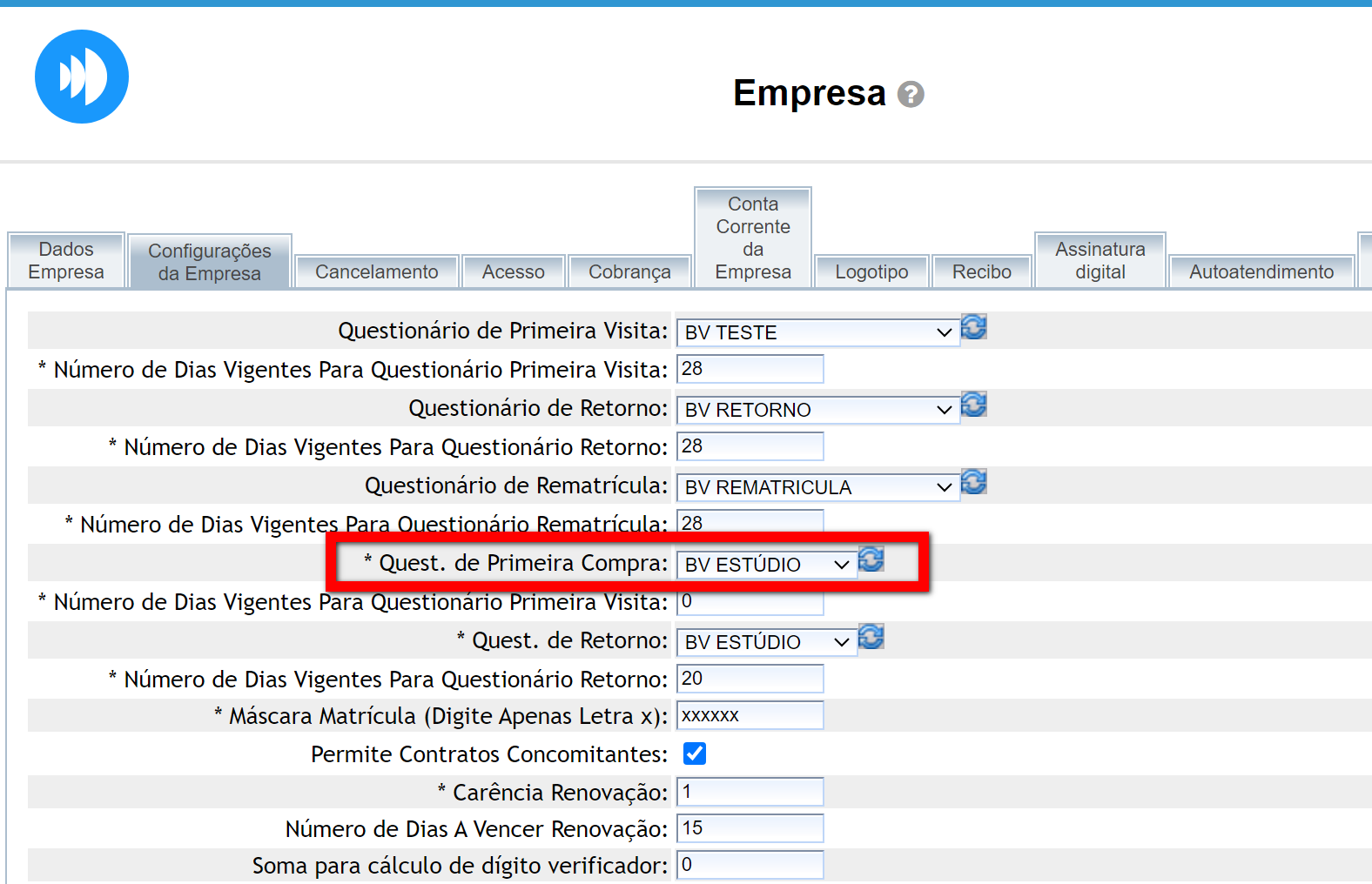This screenshot has width=1372, height=884.
Task: Open Quest. de Primeira Compra dropdown
Action: pyautogui.click(x=766, y=565)
